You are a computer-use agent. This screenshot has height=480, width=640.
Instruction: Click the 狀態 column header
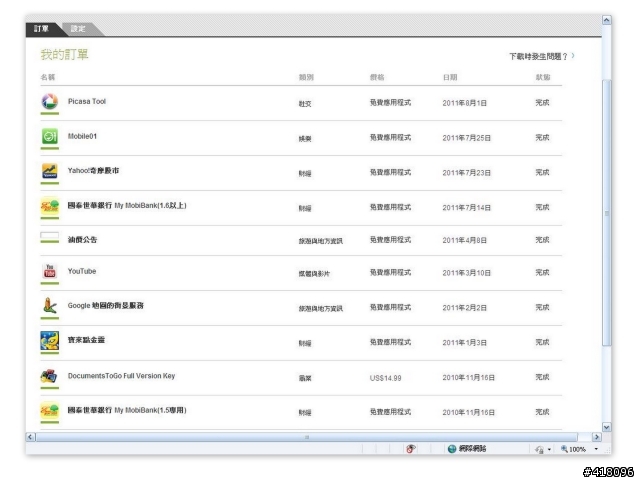pyautogui.click(x=543, y=77)
